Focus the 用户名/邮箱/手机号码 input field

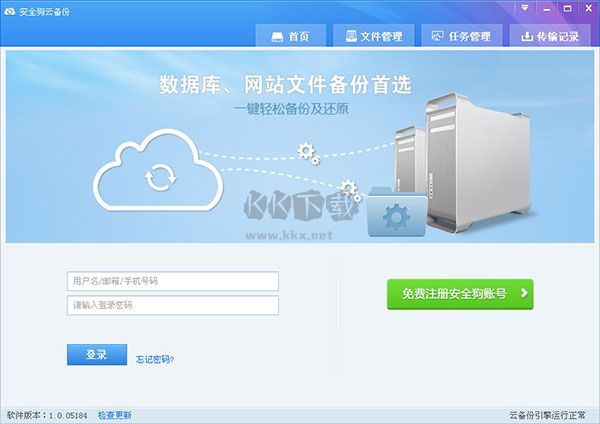pyautogui.click(x=173, y=281)
